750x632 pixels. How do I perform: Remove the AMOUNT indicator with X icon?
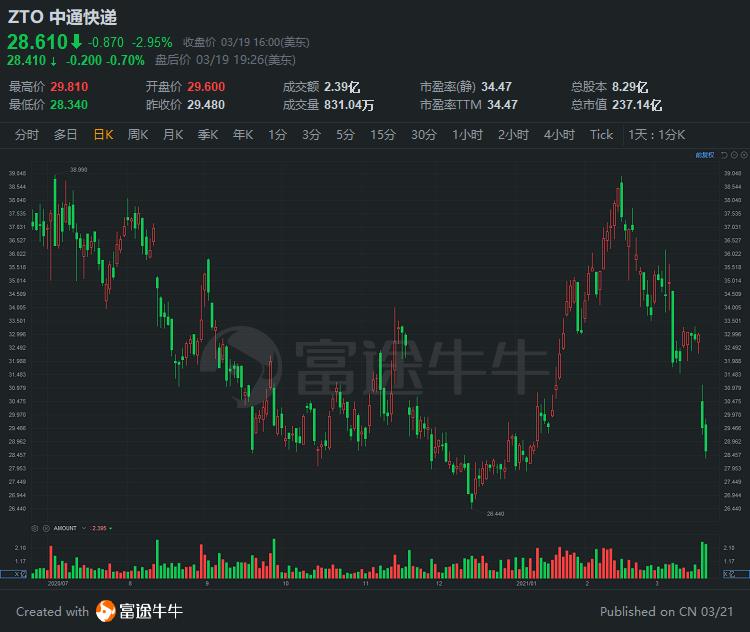point(46,528)
